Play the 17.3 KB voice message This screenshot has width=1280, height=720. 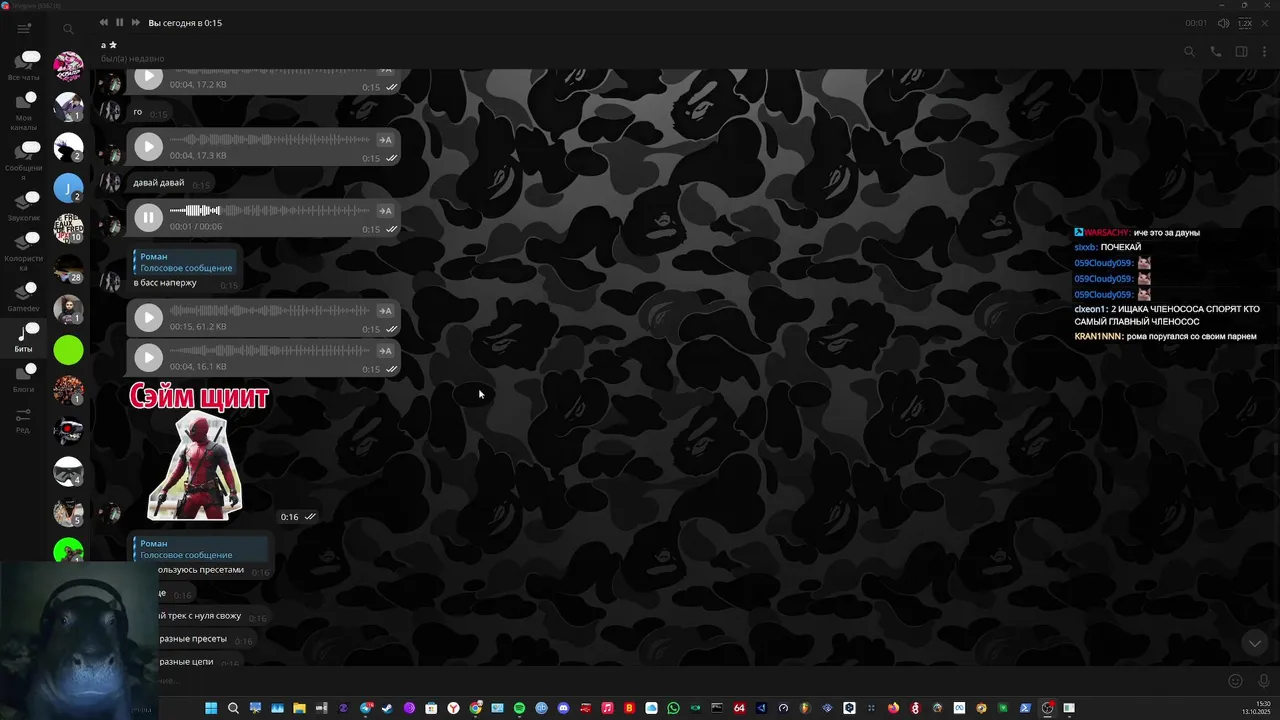click(148, 147)
